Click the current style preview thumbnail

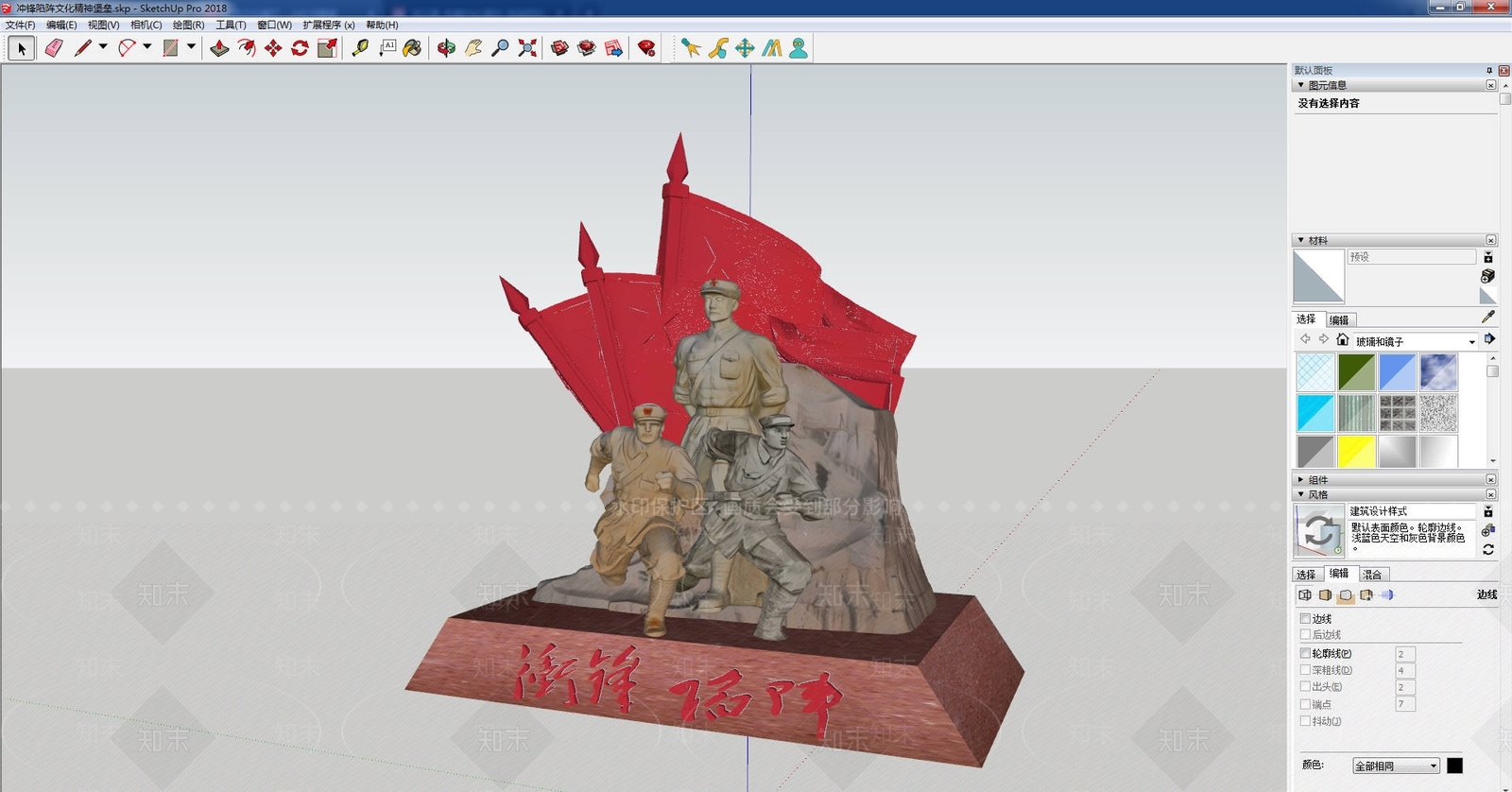coord(1318,531)
